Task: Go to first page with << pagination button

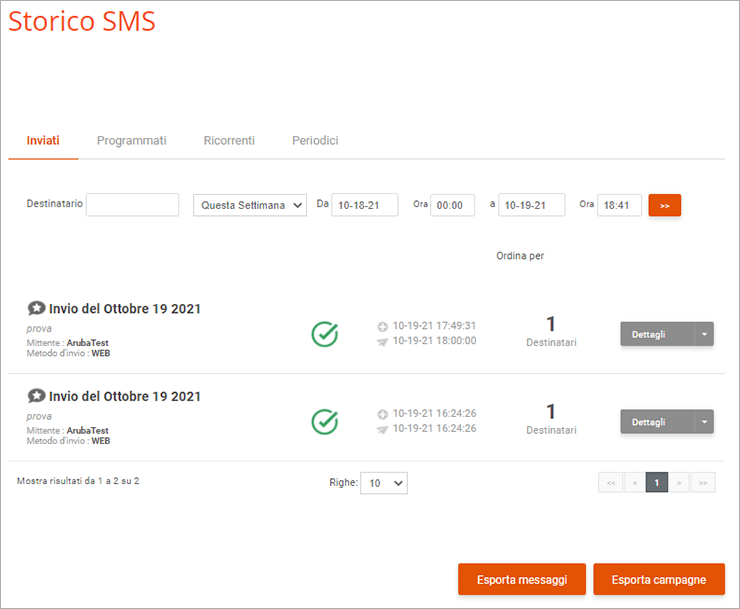Action: pos(611,482)
